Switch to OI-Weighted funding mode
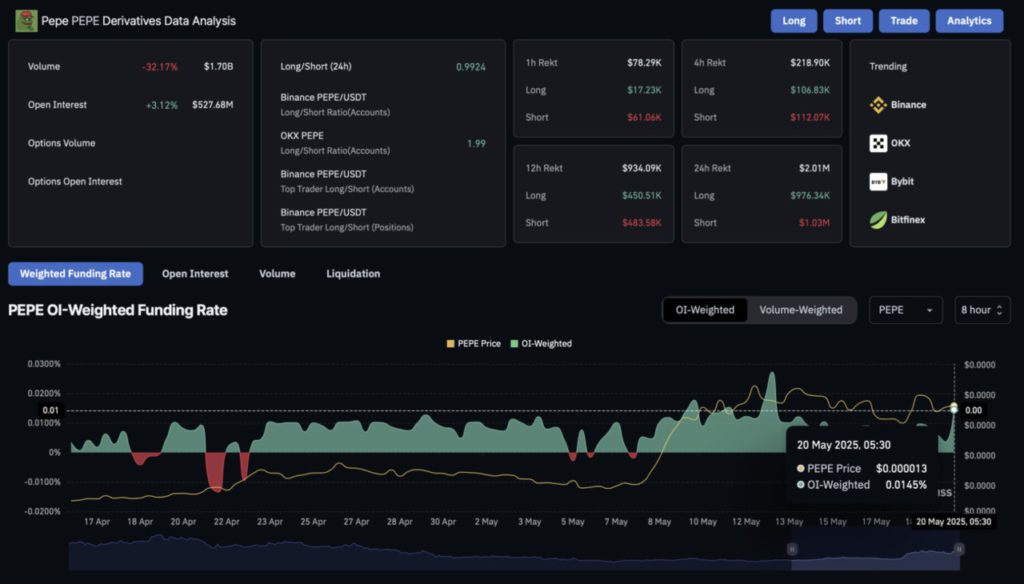 [x=705, y=310]
